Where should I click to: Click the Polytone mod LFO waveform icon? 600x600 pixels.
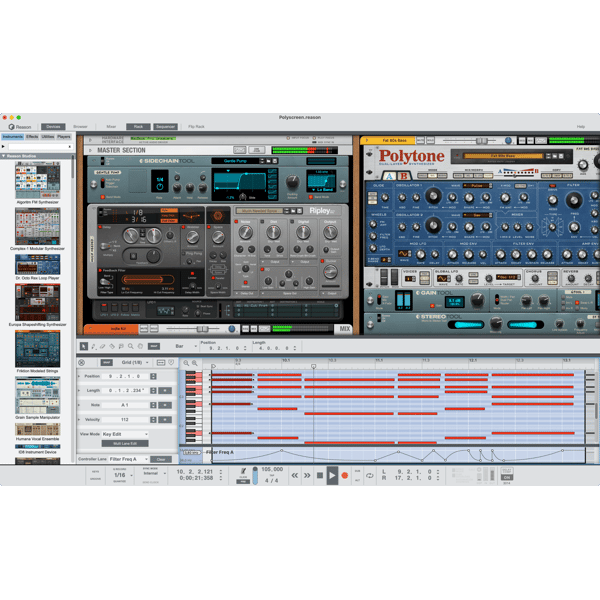pyautogui.click(x=403, y=254)
